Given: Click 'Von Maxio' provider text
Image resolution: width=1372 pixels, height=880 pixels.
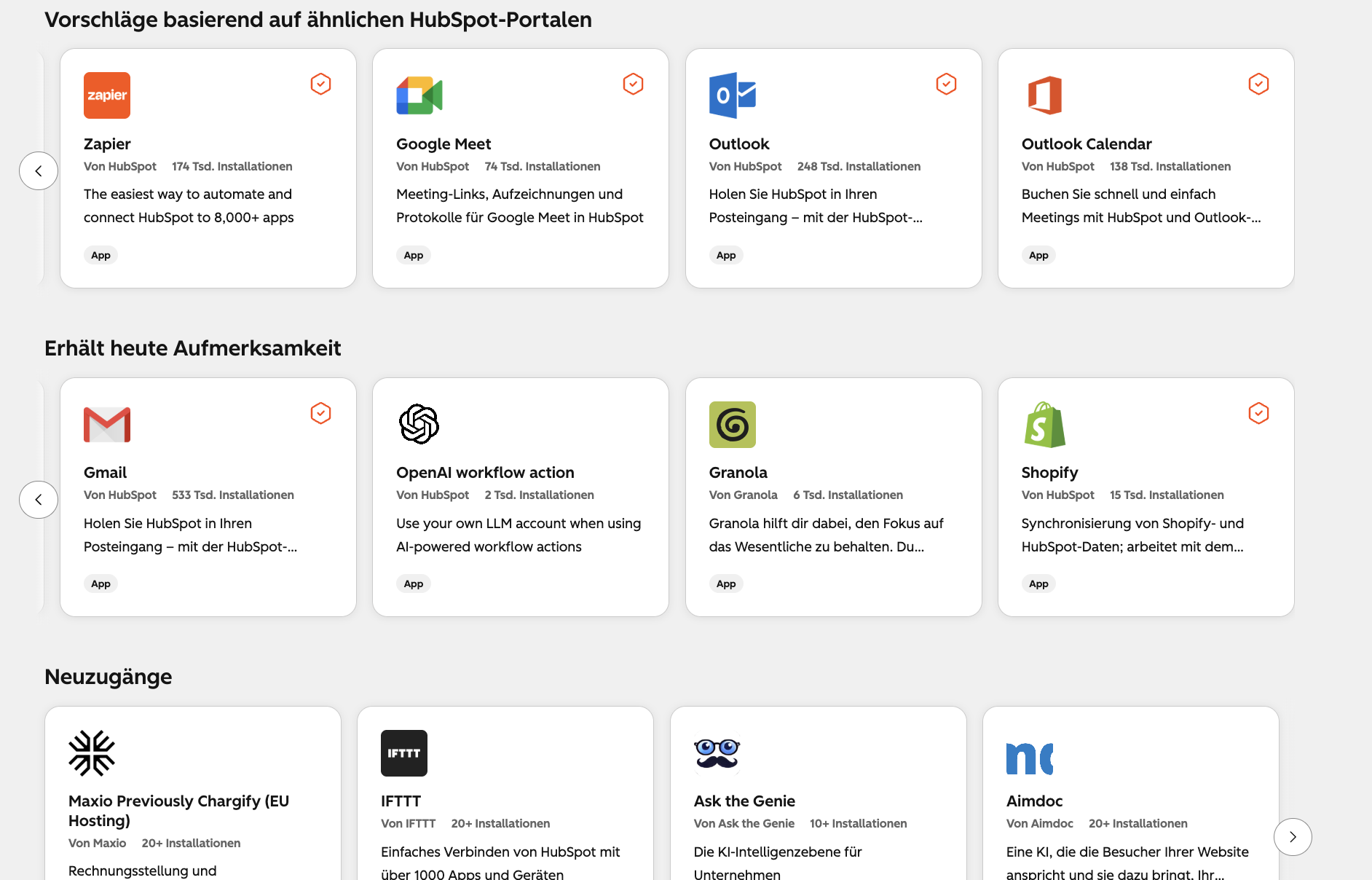Looking at the screenshot, I should coord(98,844).
